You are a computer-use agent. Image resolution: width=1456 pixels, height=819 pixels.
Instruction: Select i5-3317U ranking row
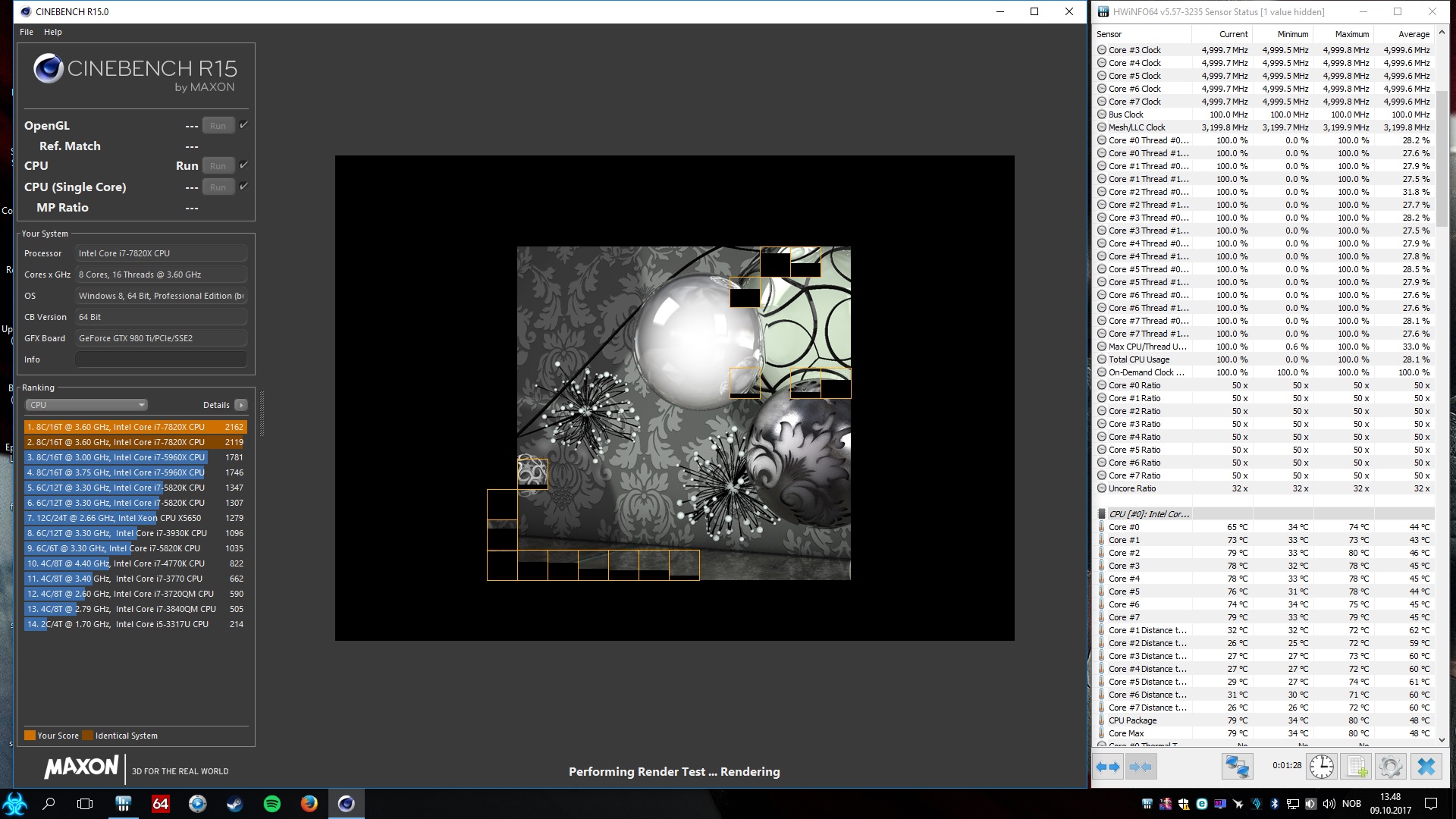point(136,624)
